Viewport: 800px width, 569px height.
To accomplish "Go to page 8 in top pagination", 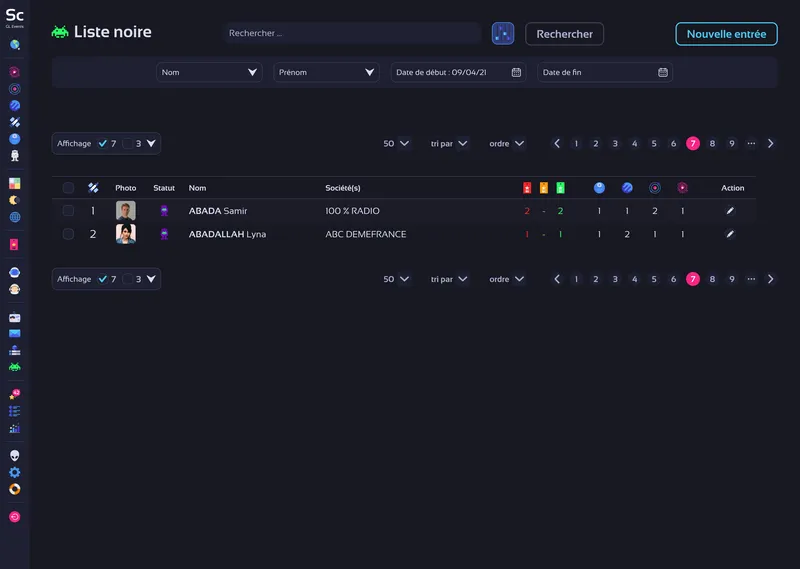I will coord(712,143).
